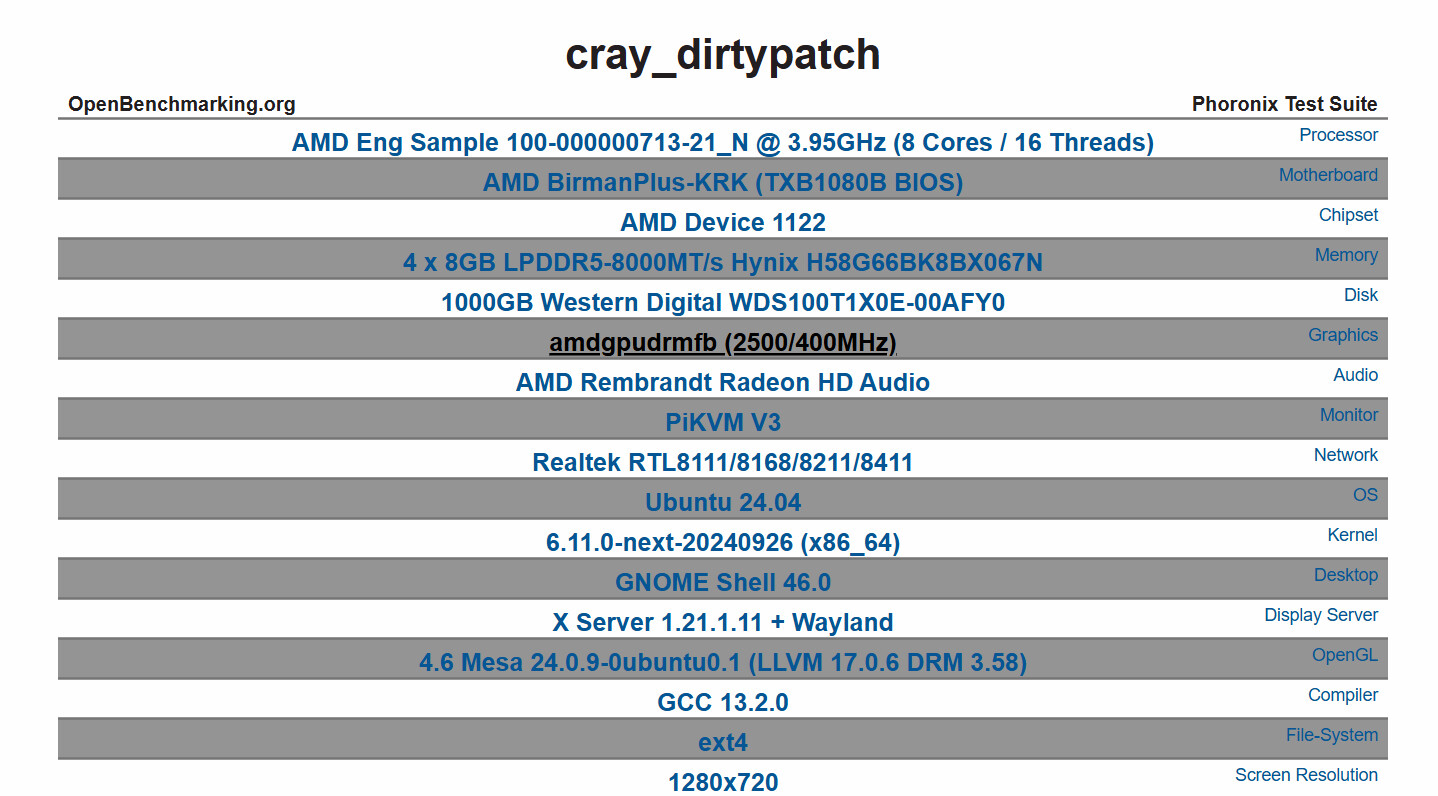
Task: Open the Phoronix Test Suite link
Action: click(x=1284, y=104)
